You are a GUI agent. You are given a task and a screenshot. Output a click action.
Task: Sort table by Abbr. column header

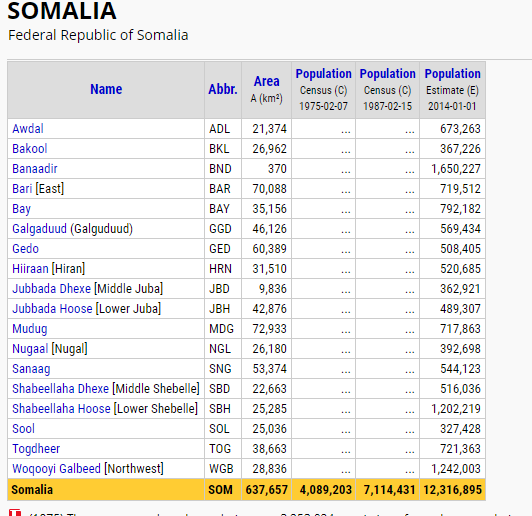tap(223, 89)
